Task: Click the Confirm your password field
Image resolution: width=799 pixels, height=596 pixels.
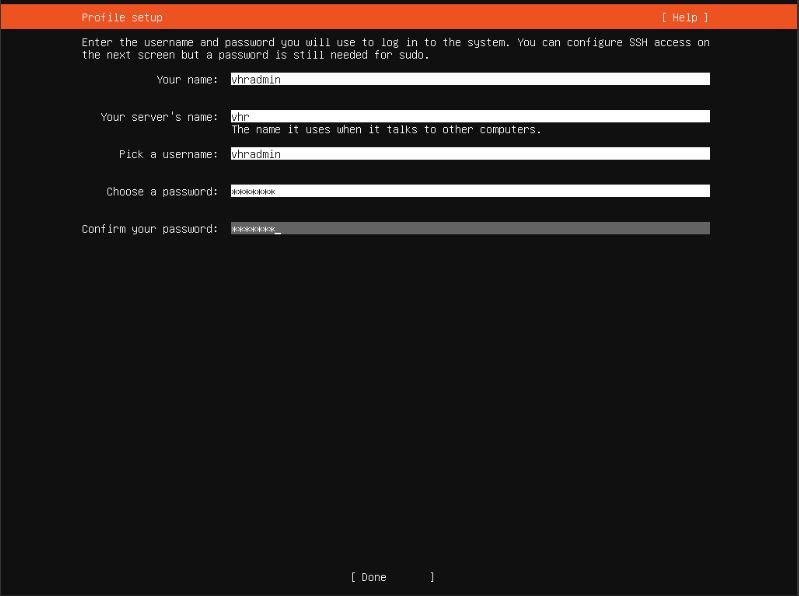Action: pyautogui.click(x=470, y=229)
